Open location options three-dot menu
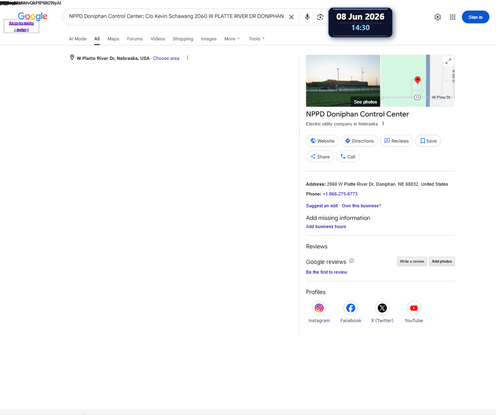Image resolution: width=500 pixels, height=415 pixels. [x=187, y=58]
